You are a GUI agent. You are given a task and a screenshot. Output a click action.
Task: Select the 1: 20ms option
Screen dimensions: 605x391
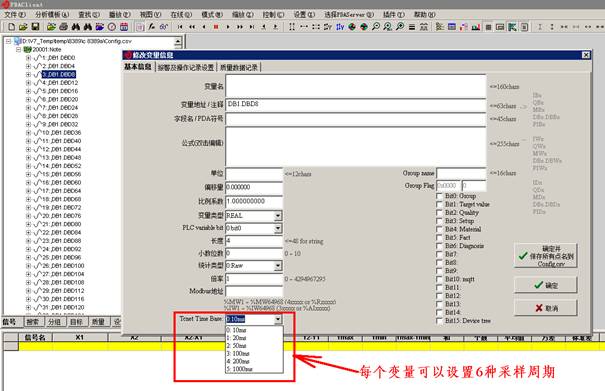[x=254, y=338]
